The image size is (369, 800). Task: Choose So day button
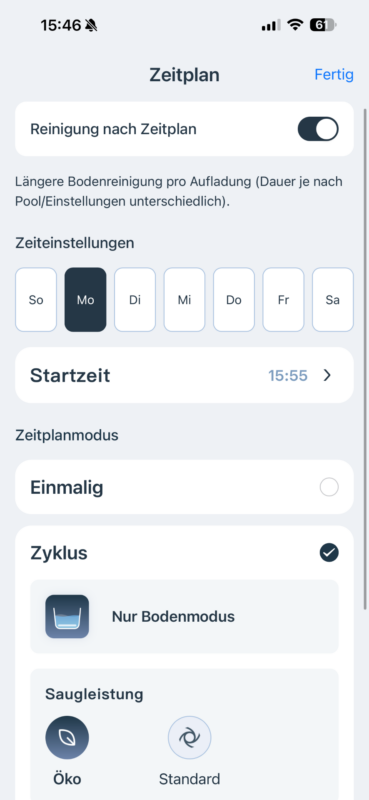(36, 300)
